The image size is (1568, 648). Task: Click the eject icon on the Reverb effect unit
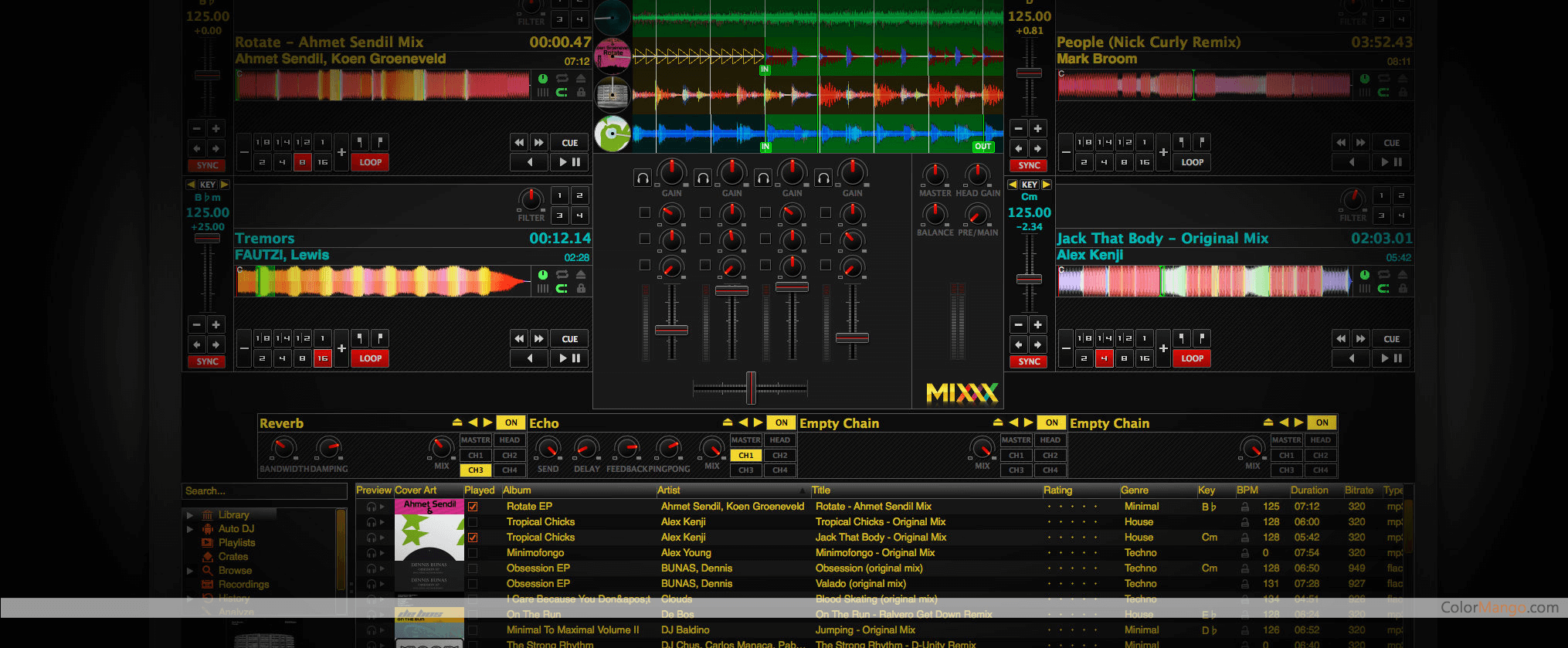(457, 422)
